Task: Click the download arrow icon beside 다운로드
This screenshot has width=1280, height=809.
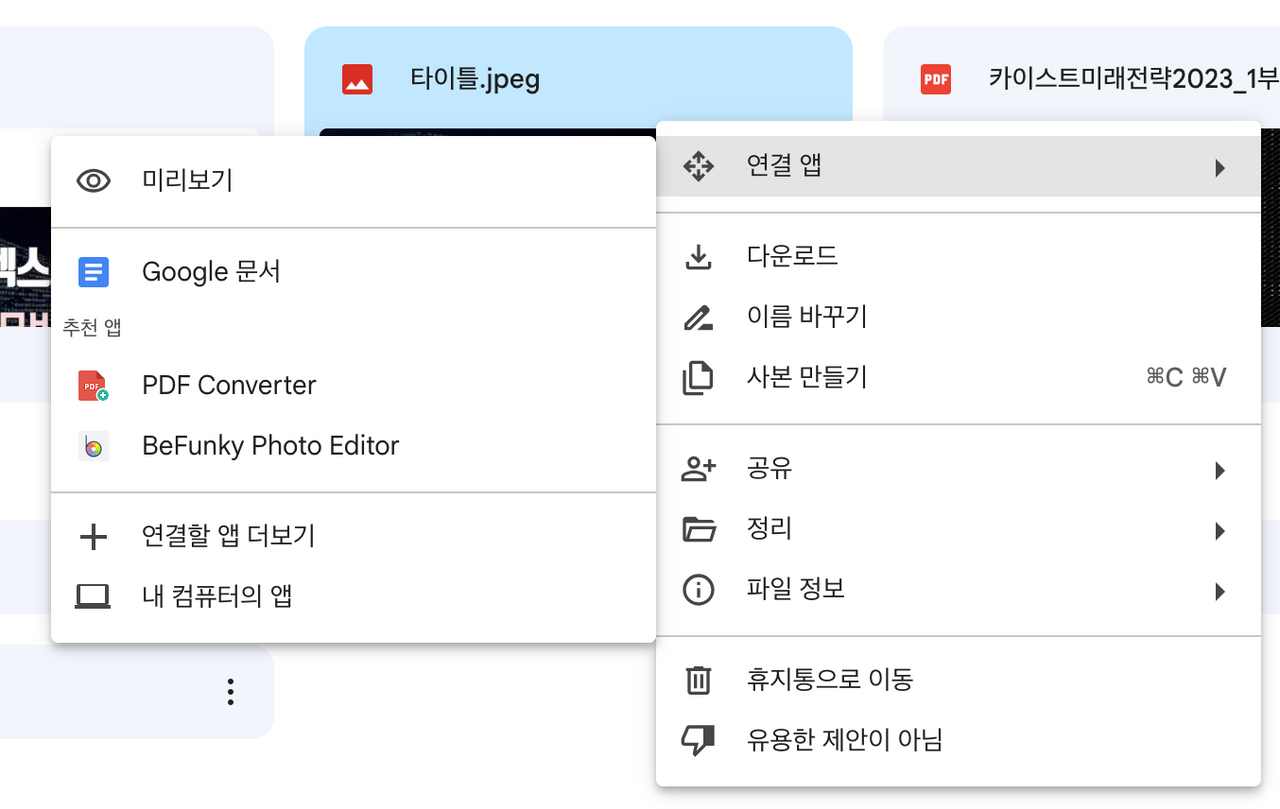Action: [698, 257]
